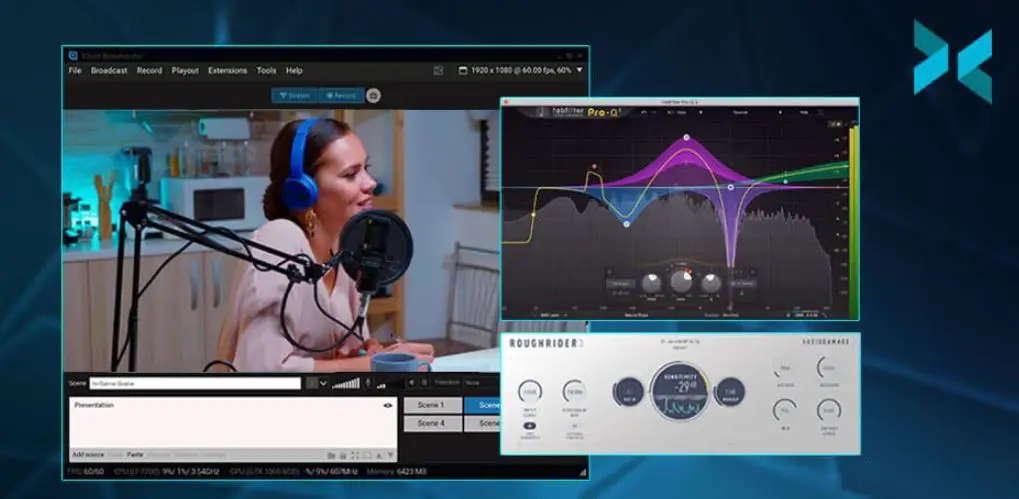Screen dimensions: 1019x499
Task: Click the Pro-Q center gain knob
Action: click(x=681, y=281)
